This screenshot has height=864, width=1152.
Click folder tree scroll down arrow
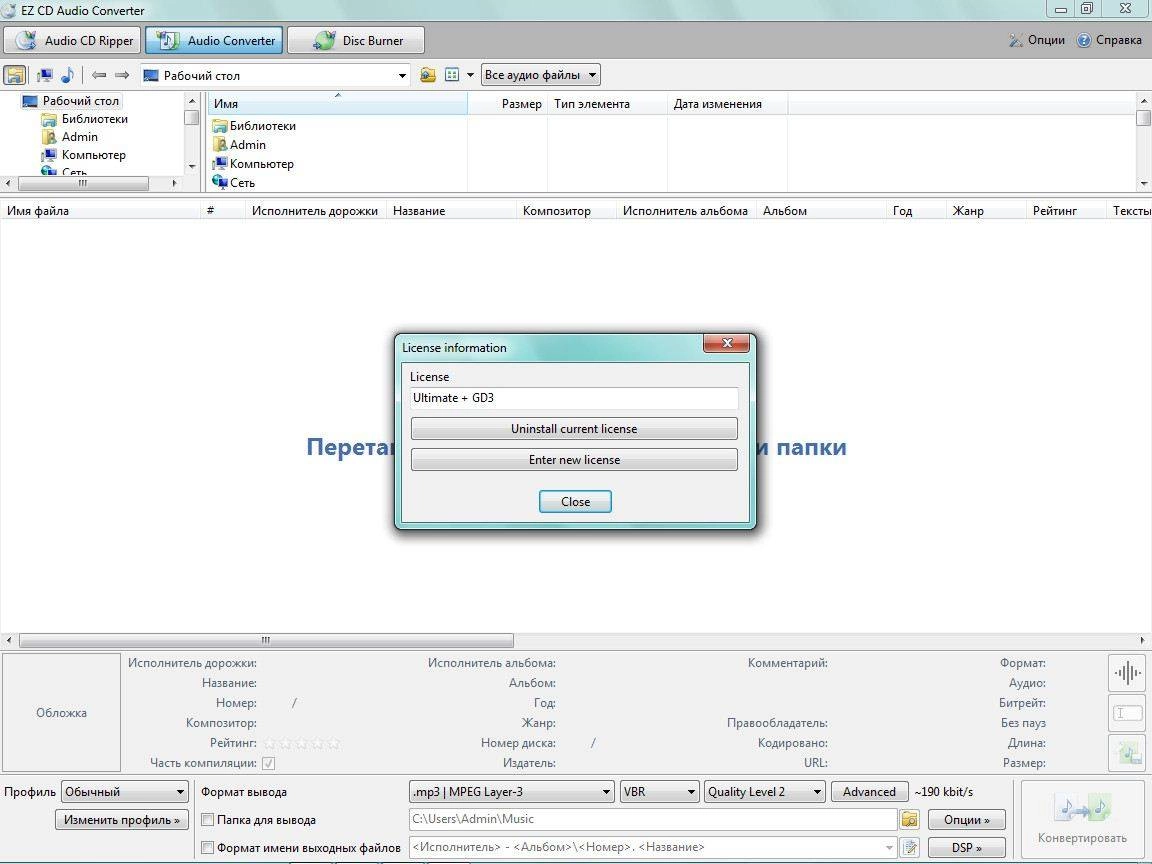[x=192, y=166]
